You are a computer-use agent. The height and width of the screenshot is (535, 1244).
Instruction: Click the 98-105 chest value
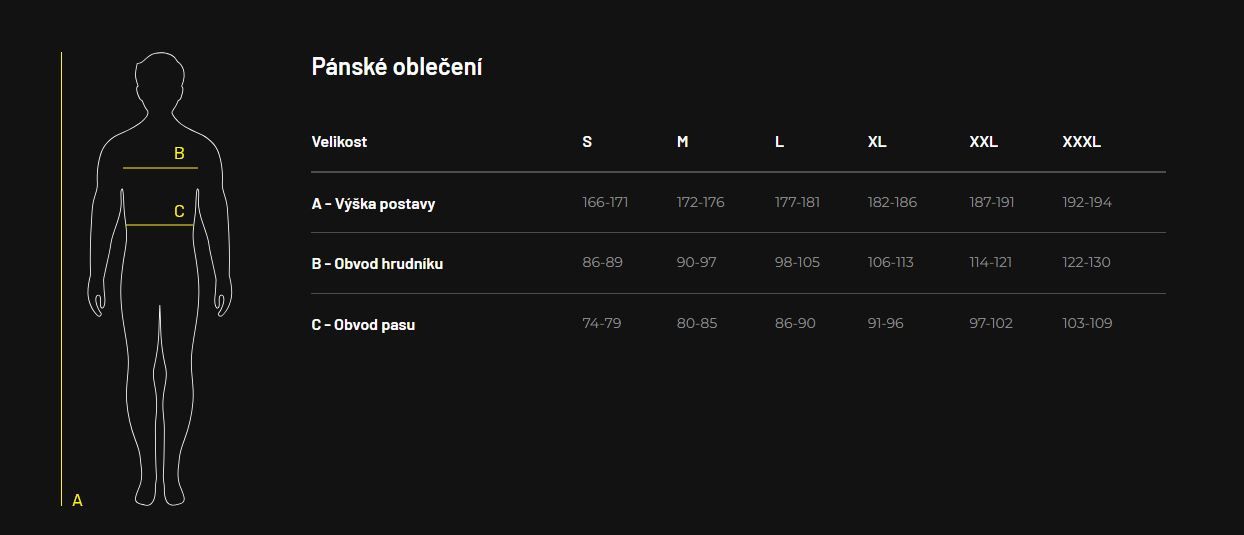click(x=797, y=262)
